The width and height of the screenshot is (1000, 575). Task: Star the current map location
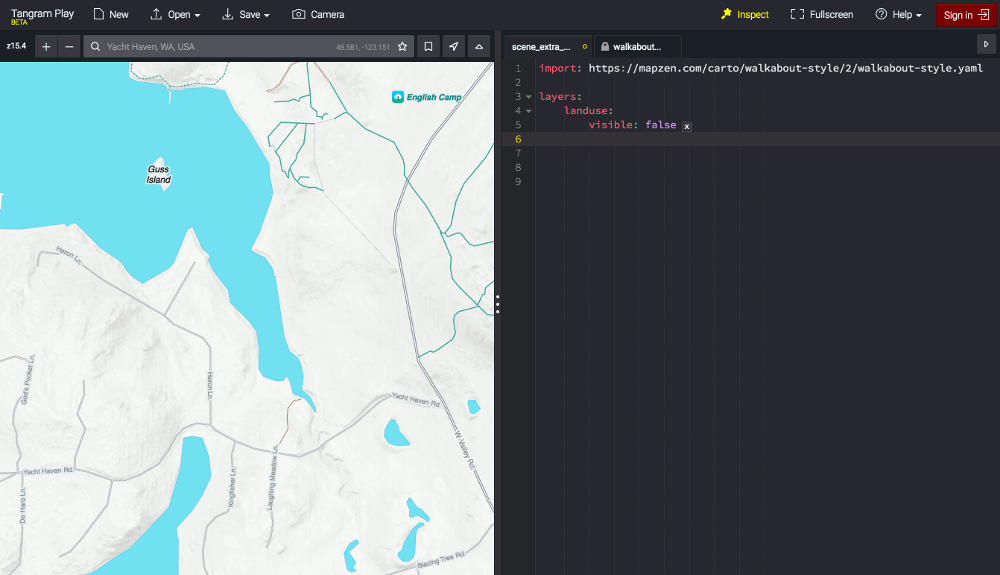click(x=402, y=47)
